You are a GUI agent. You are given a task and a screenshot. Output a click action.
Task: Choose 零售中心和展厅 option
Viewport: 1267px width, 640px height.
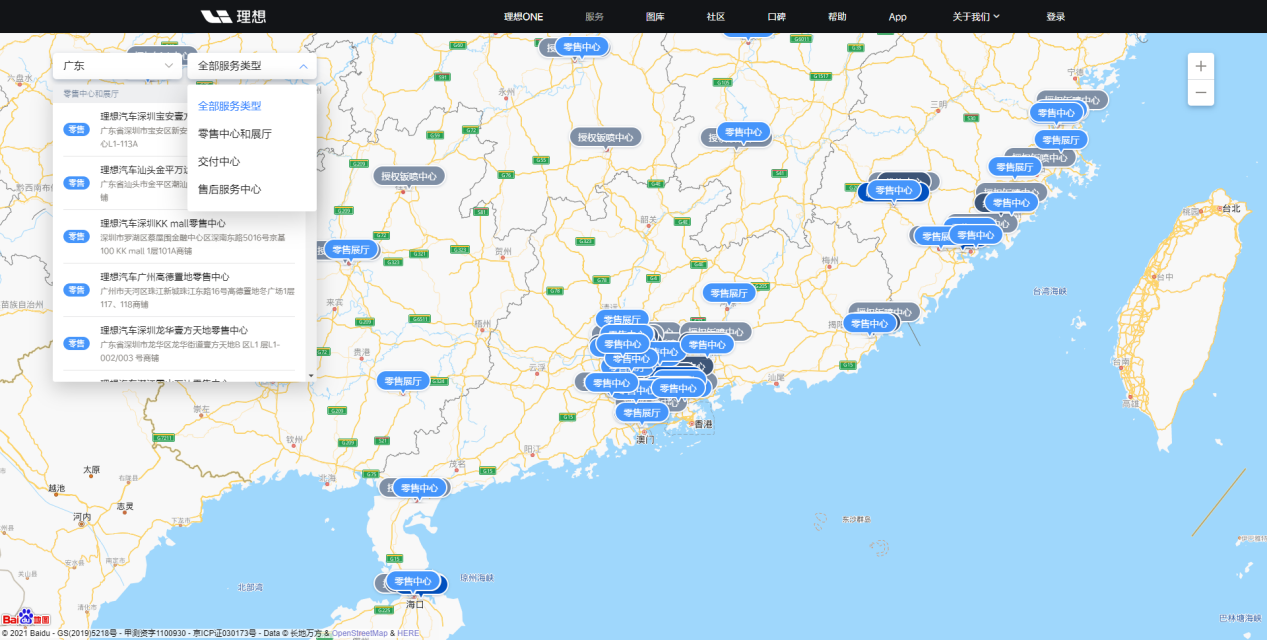(252, 133)
